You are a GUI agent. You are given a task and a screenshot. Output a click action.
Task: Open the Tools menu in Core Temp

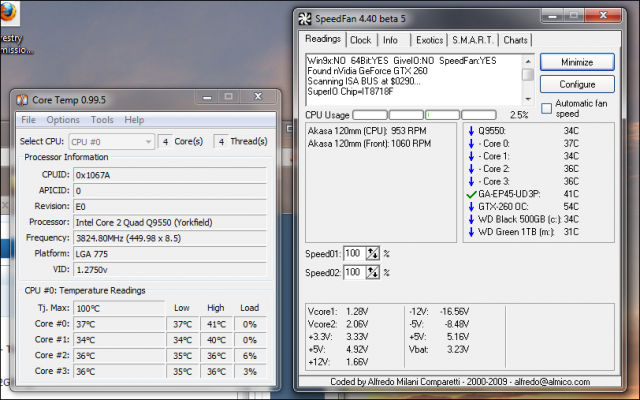(x=102, y=120)
